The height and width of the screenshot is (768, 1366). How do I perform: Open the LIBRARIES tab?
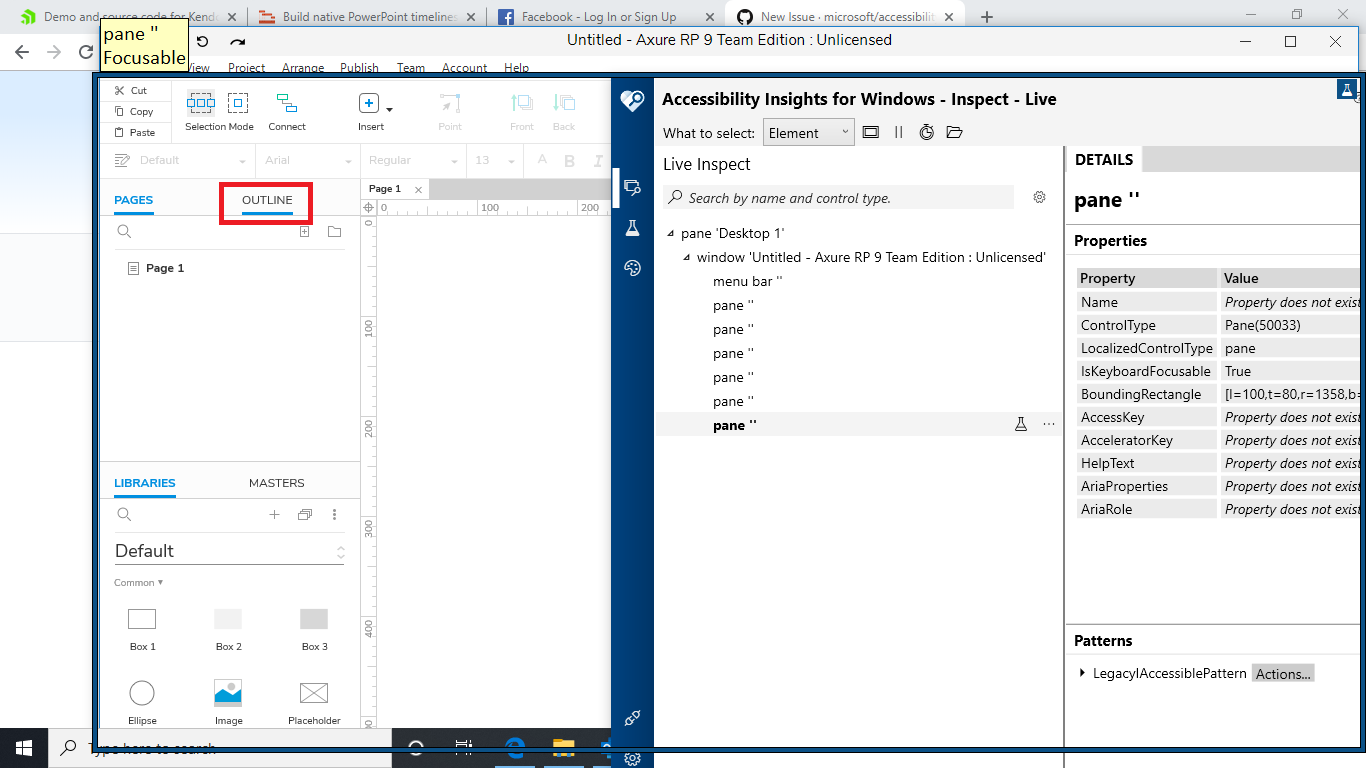[144, 483]
